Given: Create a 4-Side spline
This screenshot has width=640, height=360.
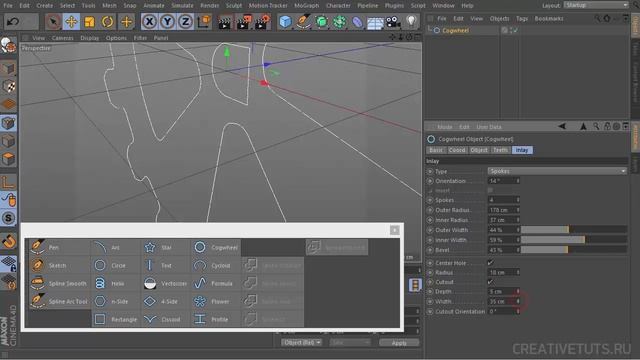Looking at the screenshot, I should click(x=166, y=301).
